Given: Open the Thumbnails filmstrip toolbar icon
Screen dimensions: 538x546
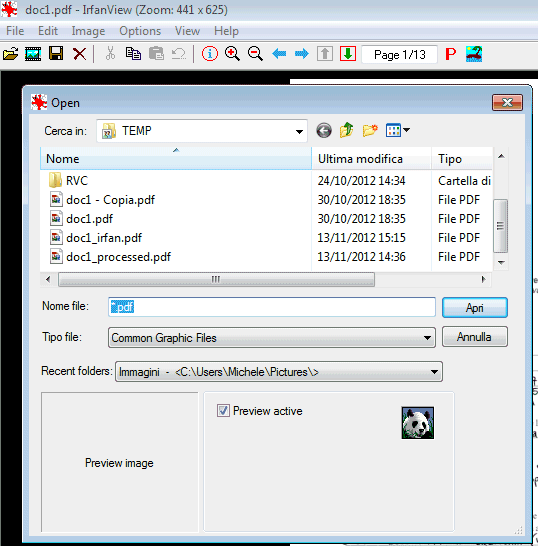Looking at the screenshot, I should click(x=33, y=54).
